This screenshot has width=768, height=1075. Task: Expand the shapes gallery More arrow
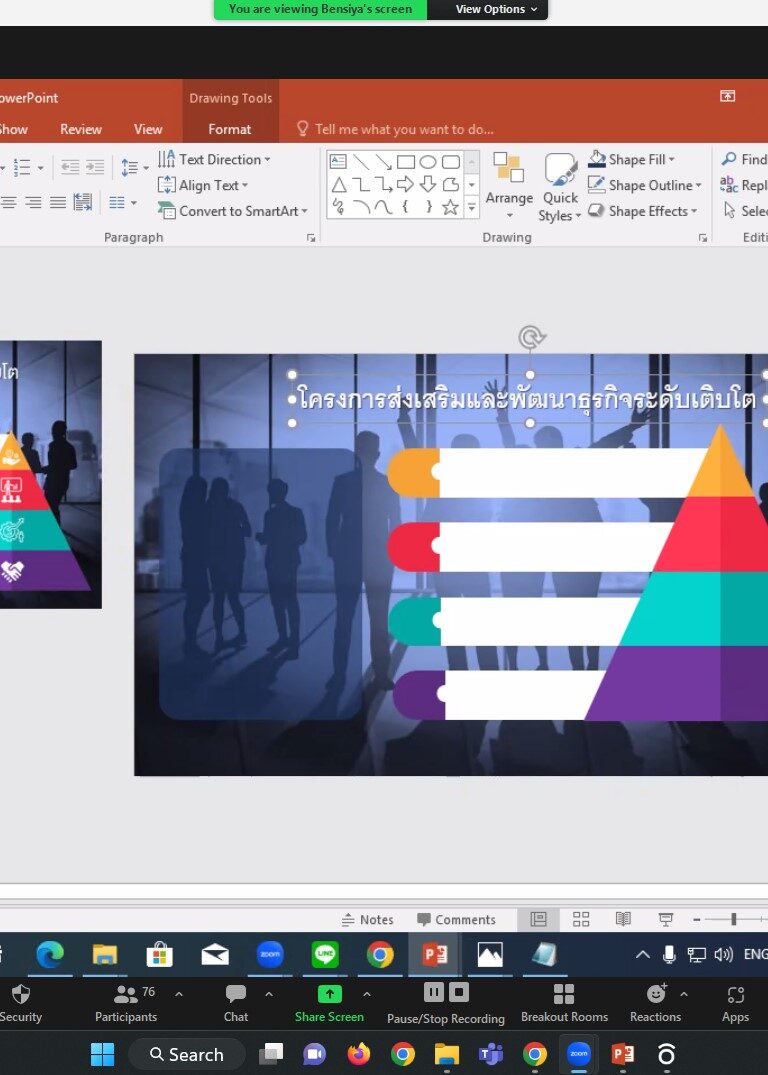[472, 207]
